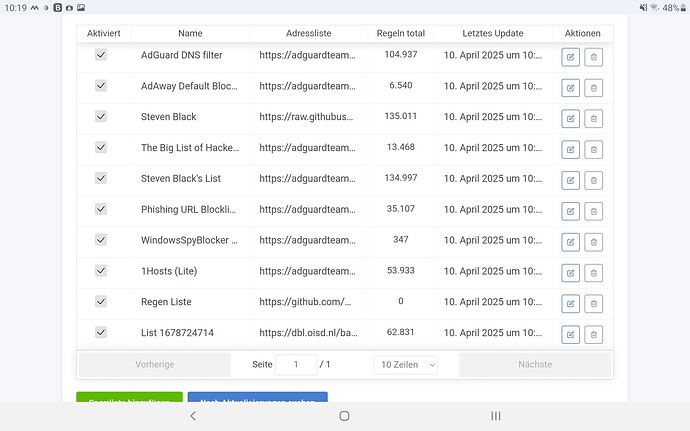
Task: Select the https://dbl.oisd.nl address cell
Action: click(308, 333)
